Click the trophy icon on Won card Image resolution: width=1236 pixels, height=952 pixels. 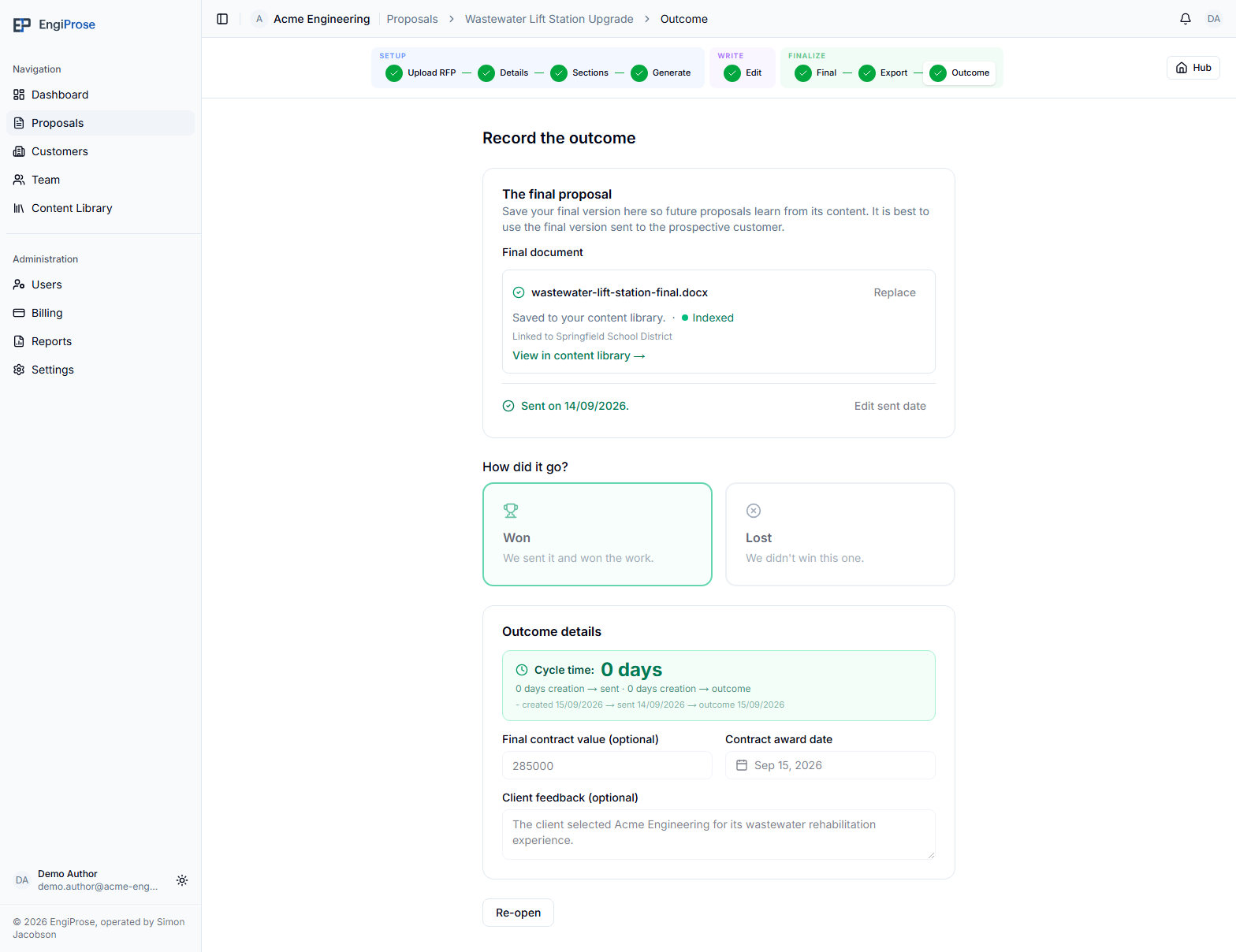tap(511, 511)
